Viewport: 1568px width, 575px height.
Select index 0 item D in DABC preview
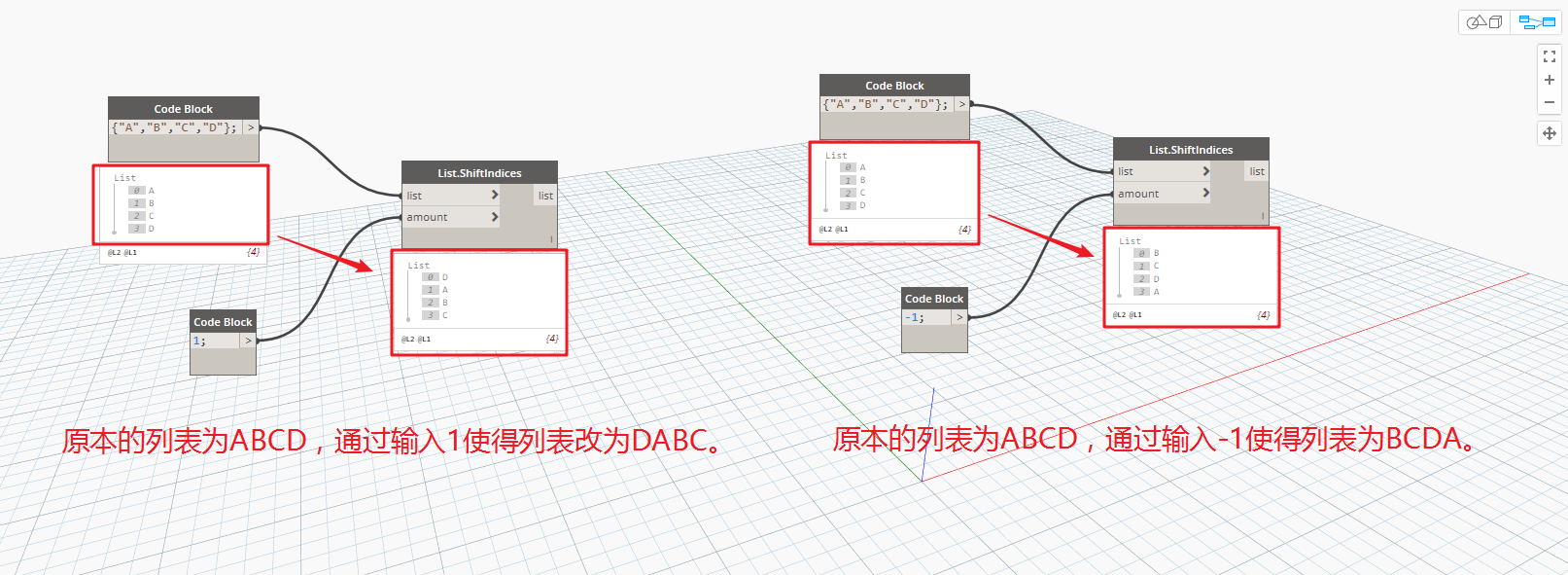(x=436, y=277)
